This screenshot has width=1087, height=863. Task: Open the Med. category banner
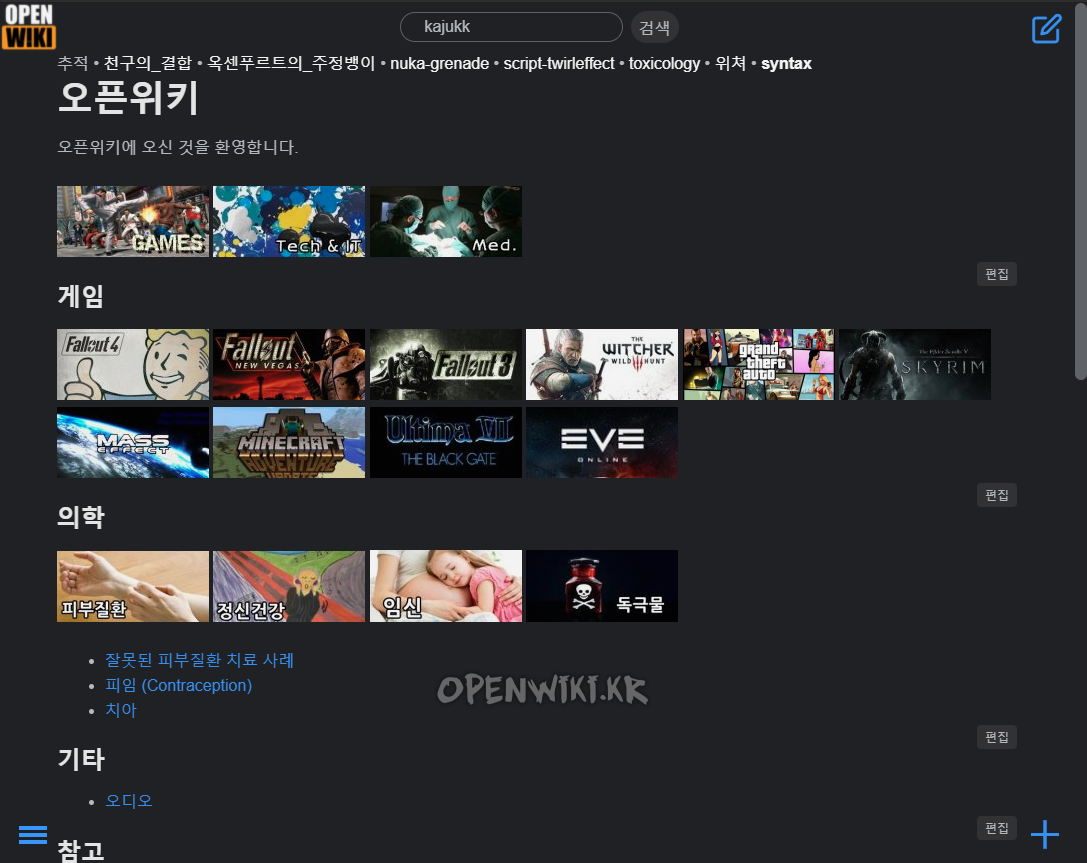pyautogui.click(x=446, y=221)
